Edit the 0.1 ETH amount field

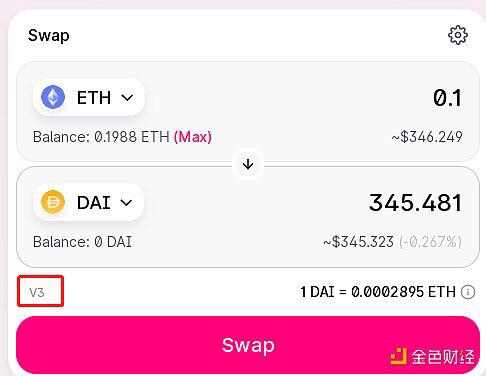(447, 98)
